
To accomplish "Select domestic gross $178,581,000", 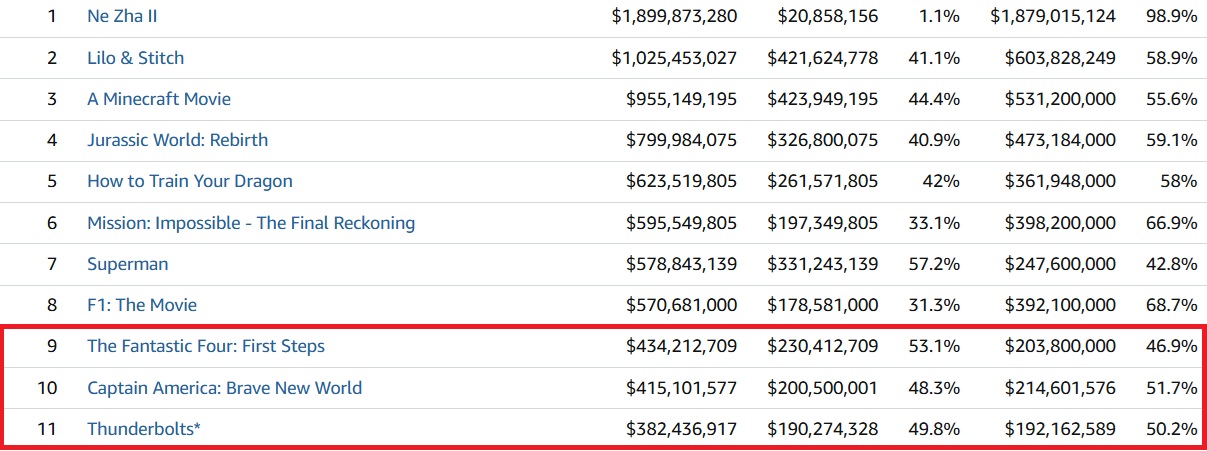I will pyautogui.click(x=823, y=305).
